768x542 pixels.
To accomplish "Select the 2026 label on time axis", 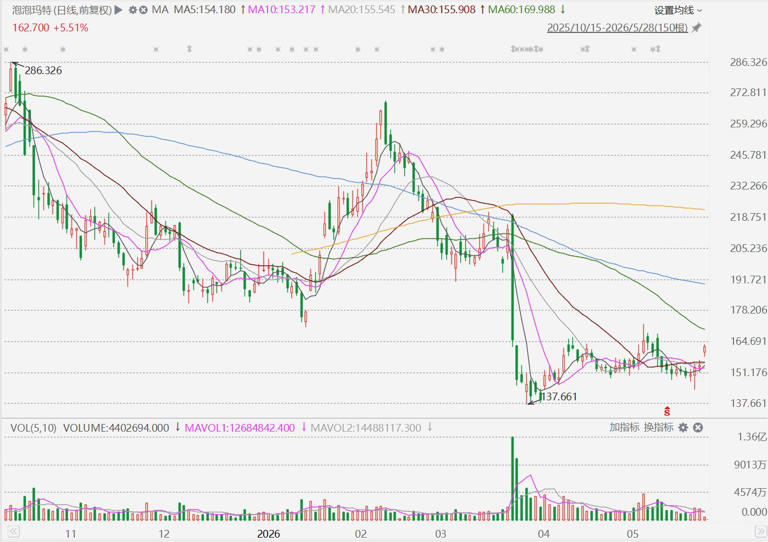I will tap(268, 534).
